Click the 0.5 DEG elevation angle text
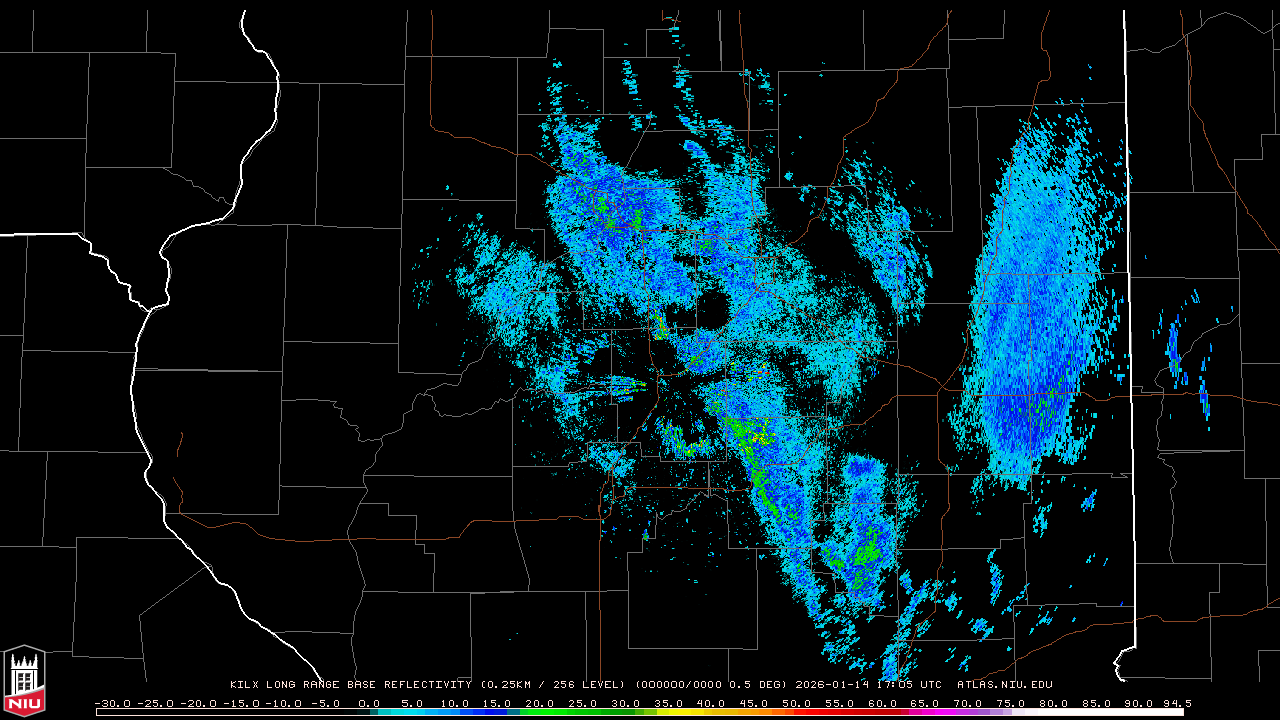Screen dimensions: 1280x720 click(760, 685)
